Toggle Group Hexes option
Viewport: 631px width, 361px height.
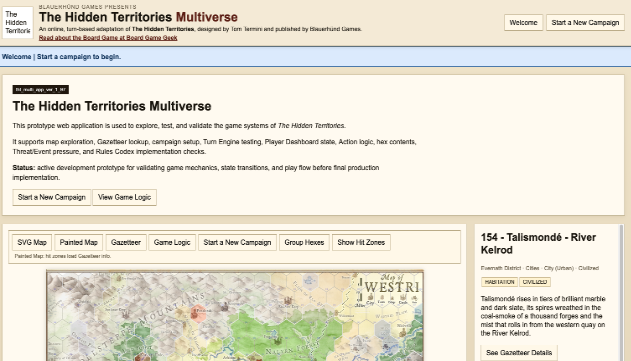304,242
